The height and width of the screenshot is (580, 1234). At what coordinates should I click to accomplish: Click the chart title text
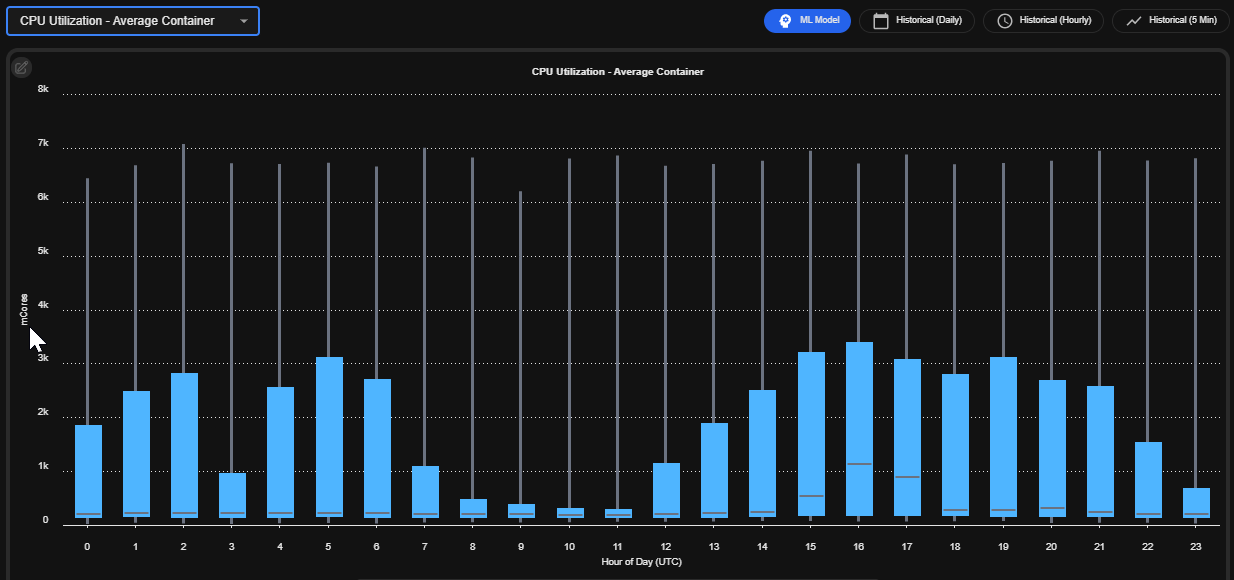(x=617, y=72)
